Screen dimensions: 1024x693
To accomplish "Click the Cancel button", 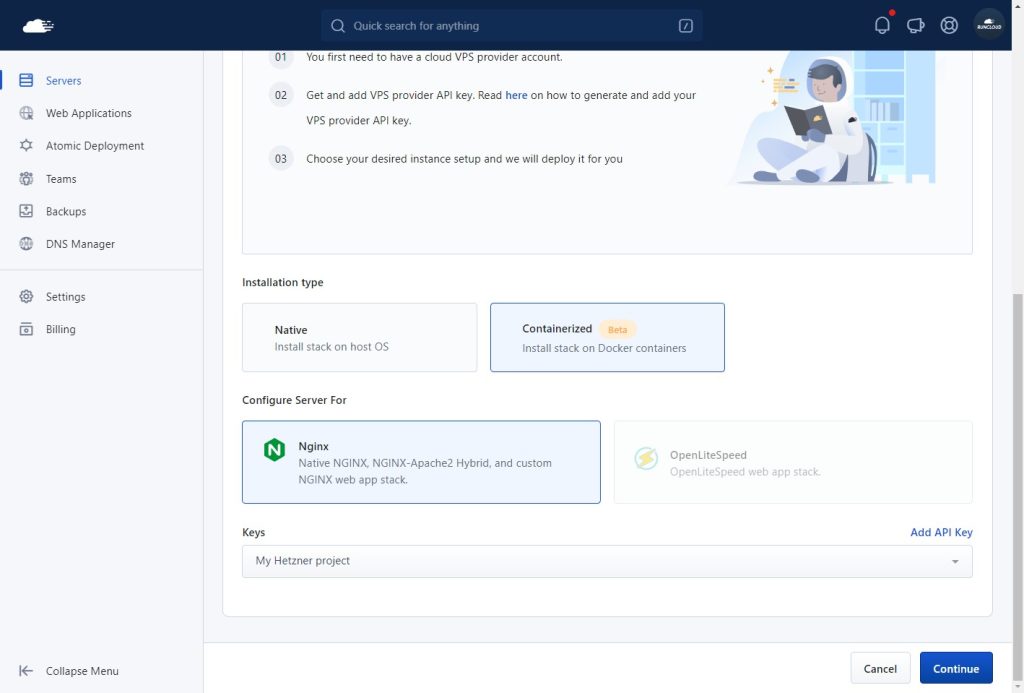I will pos(880,668).
